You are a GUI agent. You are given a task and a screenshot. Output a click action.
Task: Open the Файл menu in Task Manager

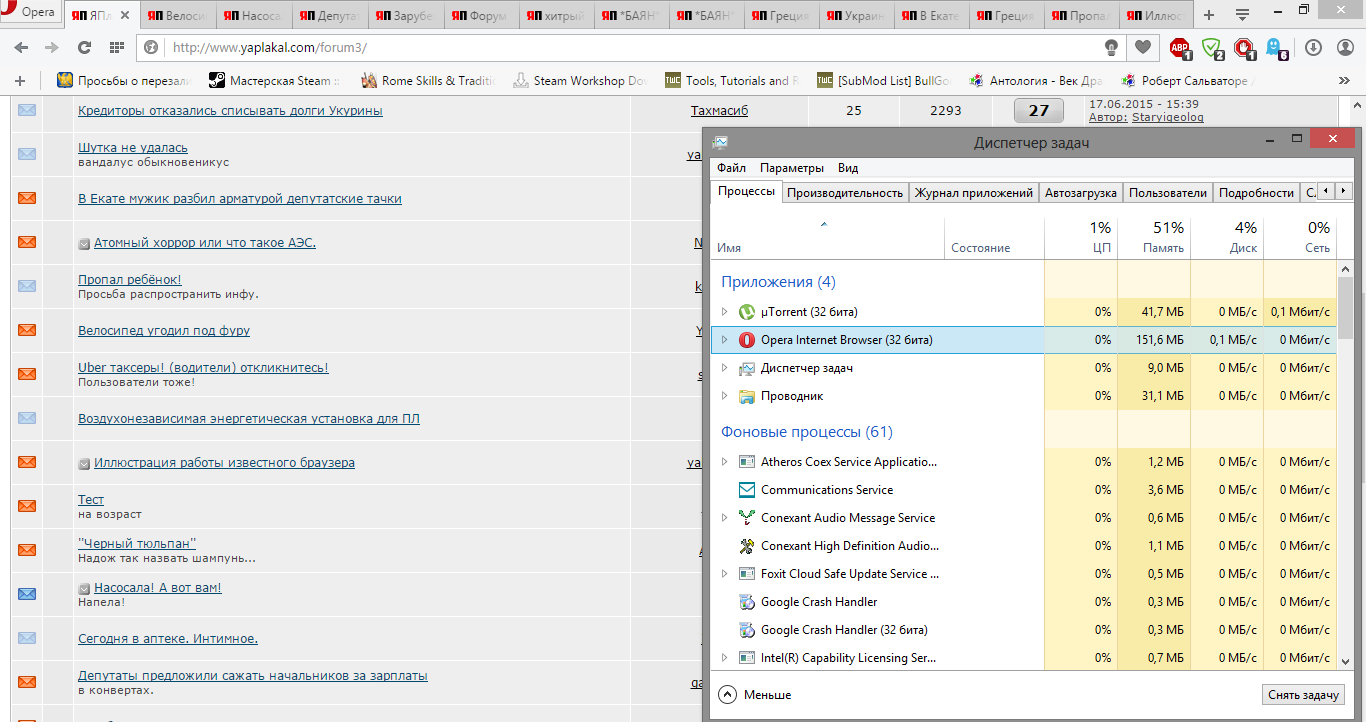[731, 168]
